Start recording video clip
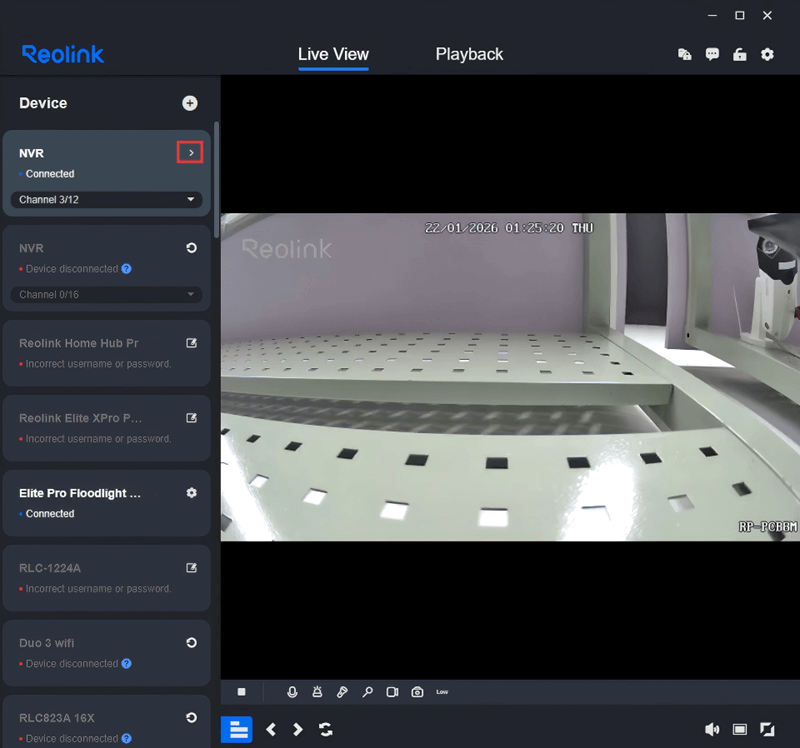800x748 pixels. [x=392, y=692]
